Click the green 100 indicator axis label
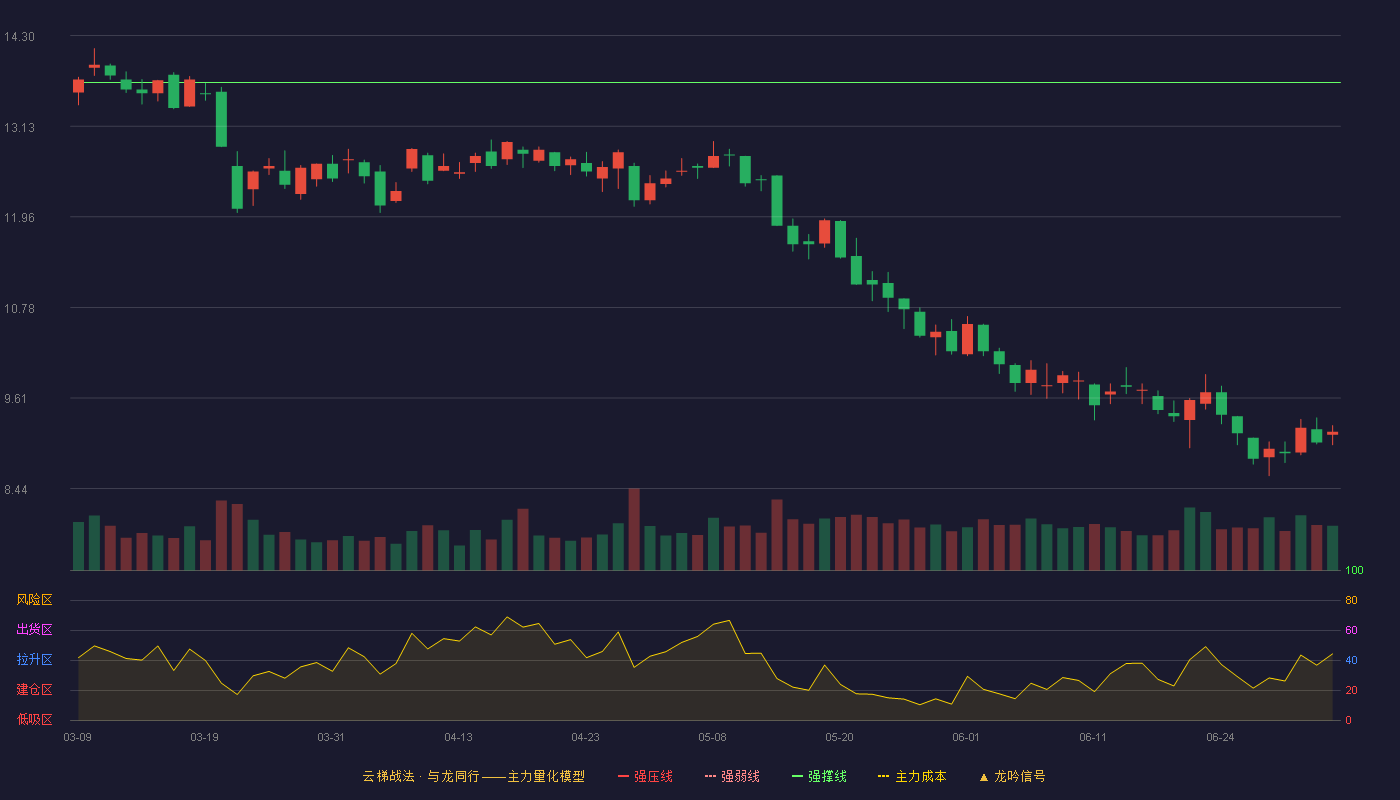 point(1354,571)
